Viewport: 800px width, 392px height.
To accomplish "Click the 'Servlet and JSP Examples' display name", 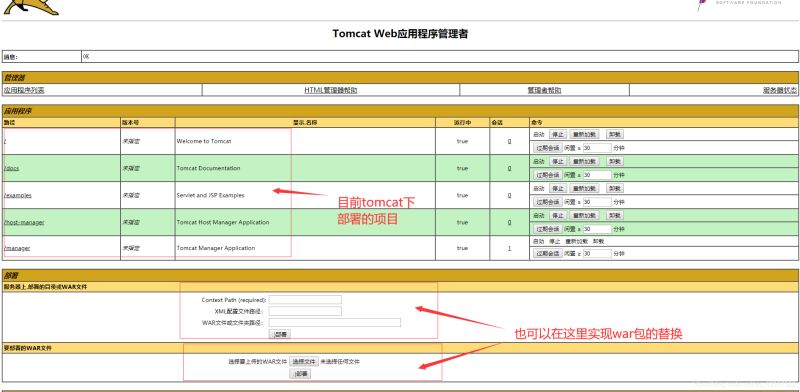I will (x=210, y=195).
